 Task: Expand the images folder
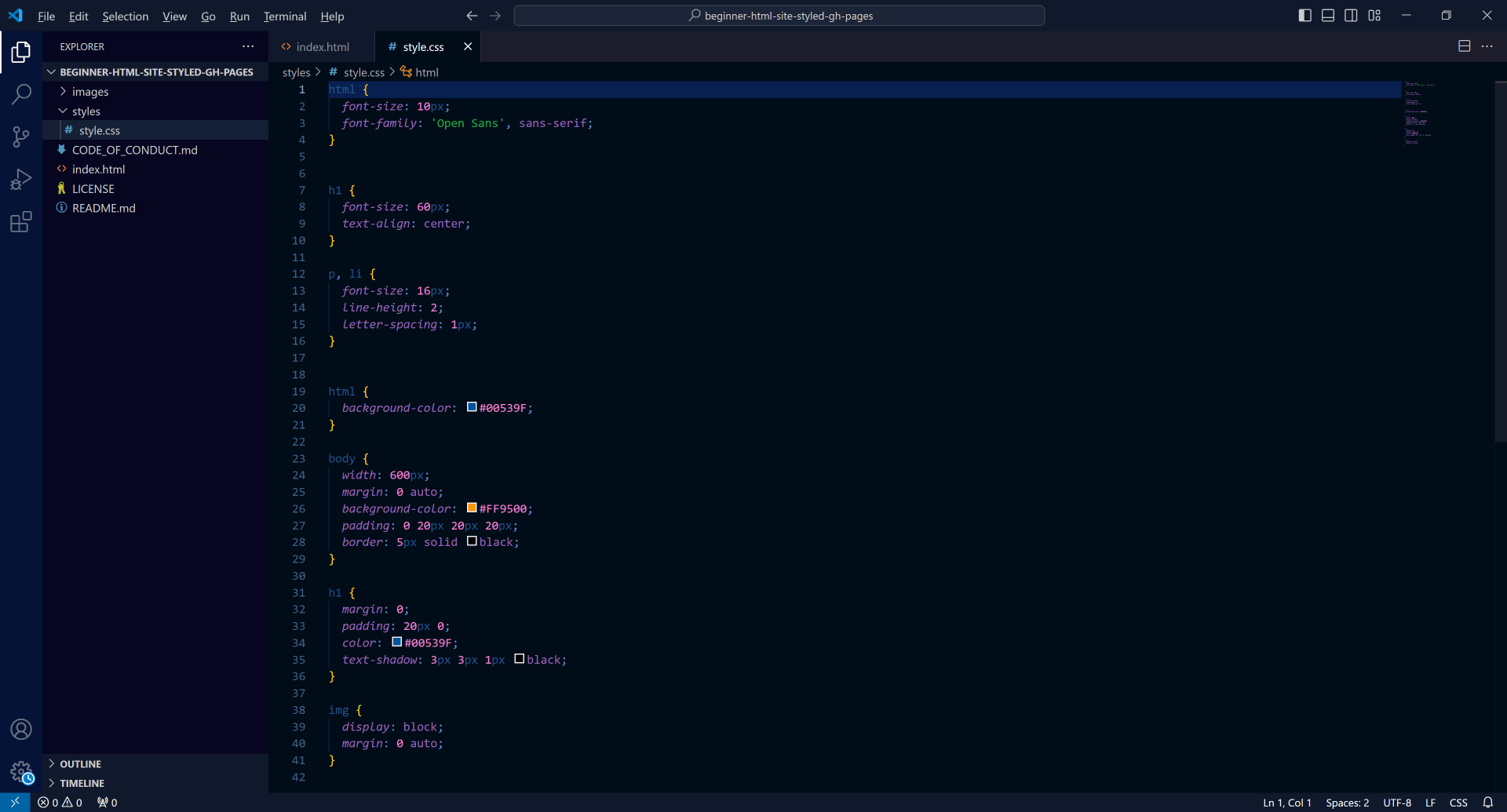point(90,92)
